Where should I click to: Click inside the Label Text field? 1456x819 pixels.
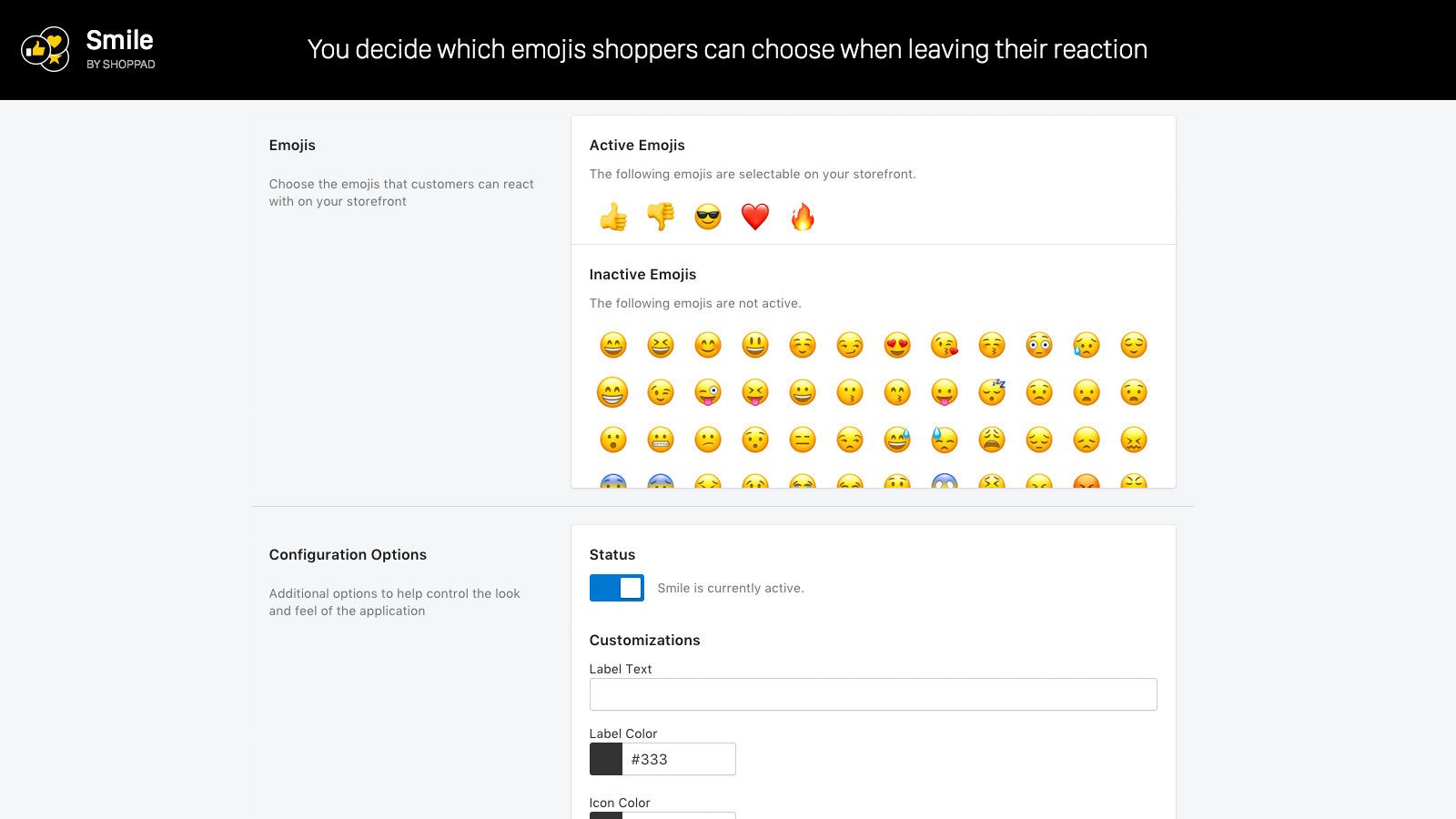point(873,693)
